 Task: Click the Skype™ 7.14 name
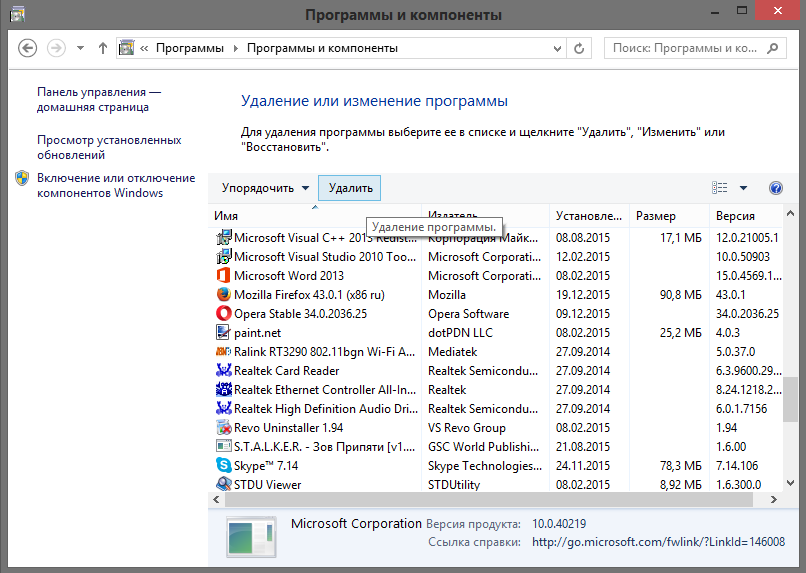(266, 466)
